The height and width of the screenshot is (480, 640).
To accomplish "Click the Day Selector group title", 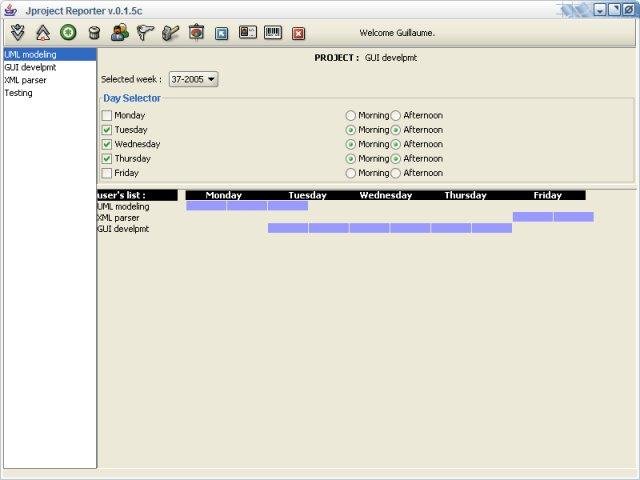I will (132, 98).
